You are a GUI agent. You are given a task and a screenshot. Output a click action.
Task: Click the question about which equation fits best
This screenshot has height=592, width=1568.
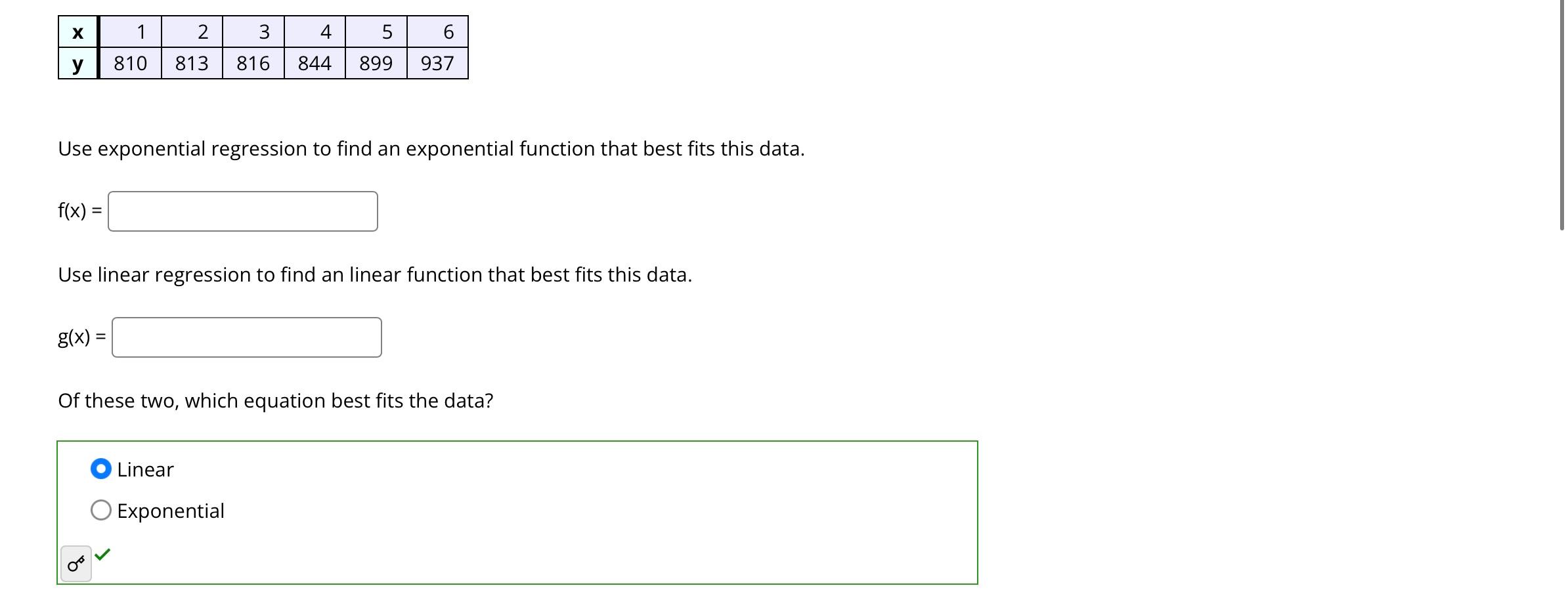pyautogui.click(x=276, y=400)
